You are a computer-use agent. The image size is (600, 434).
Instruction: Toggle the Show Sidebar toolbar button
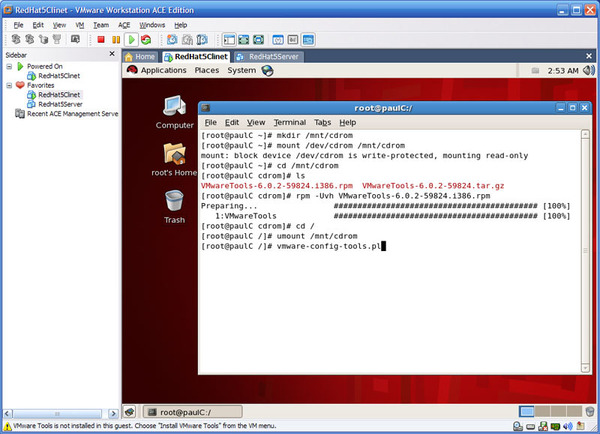(229, 39)
